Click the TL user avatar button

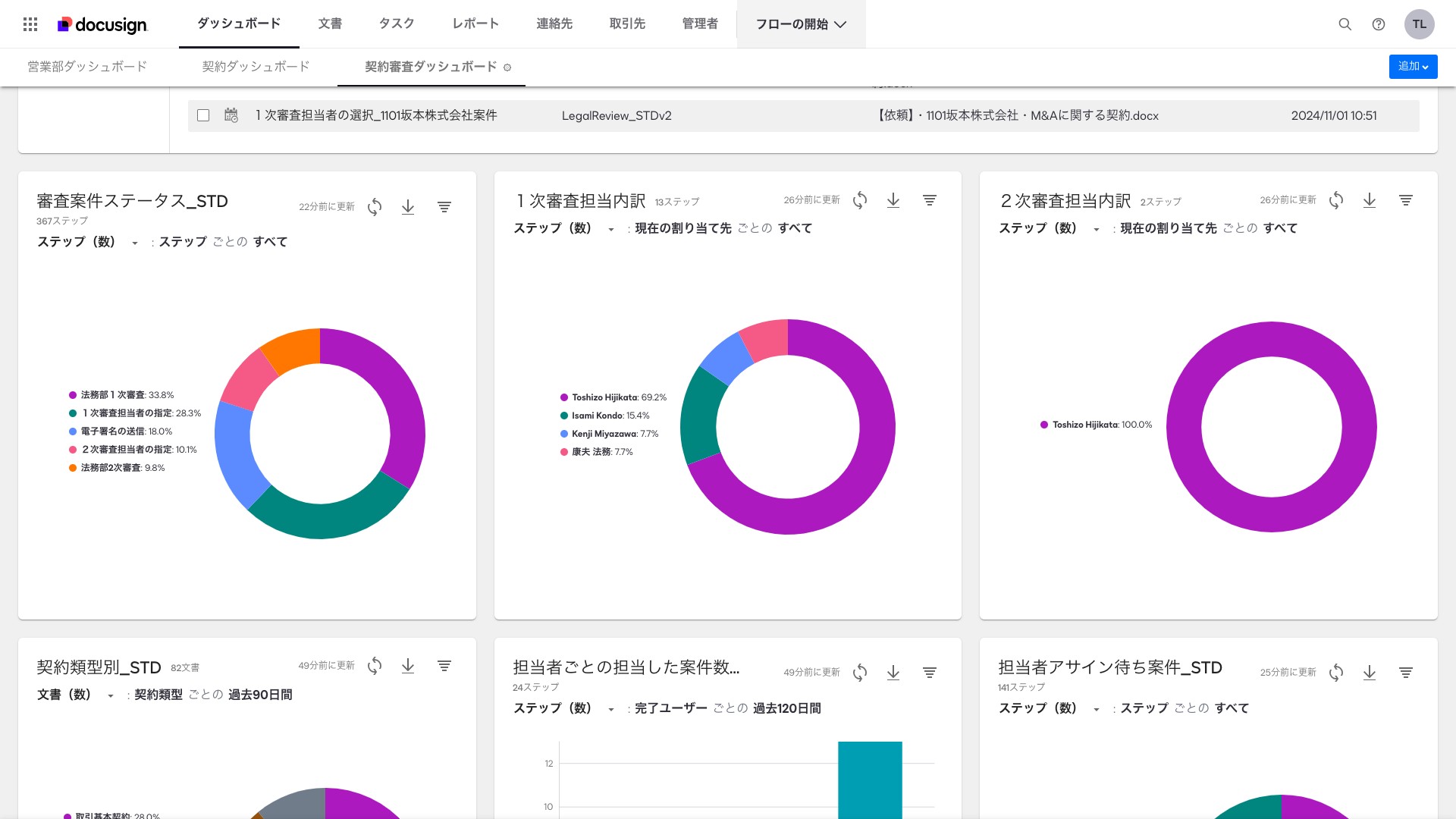click(1419, 24)
